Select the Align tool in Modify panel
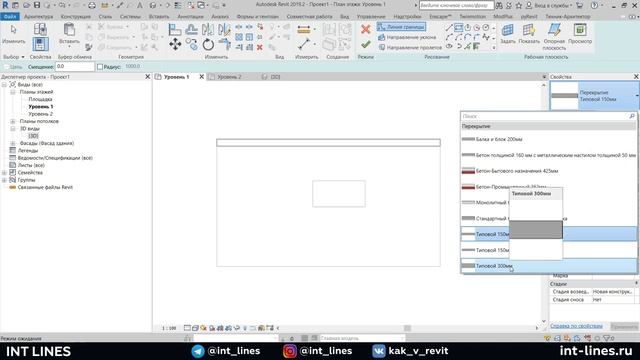 pos(175,29)
